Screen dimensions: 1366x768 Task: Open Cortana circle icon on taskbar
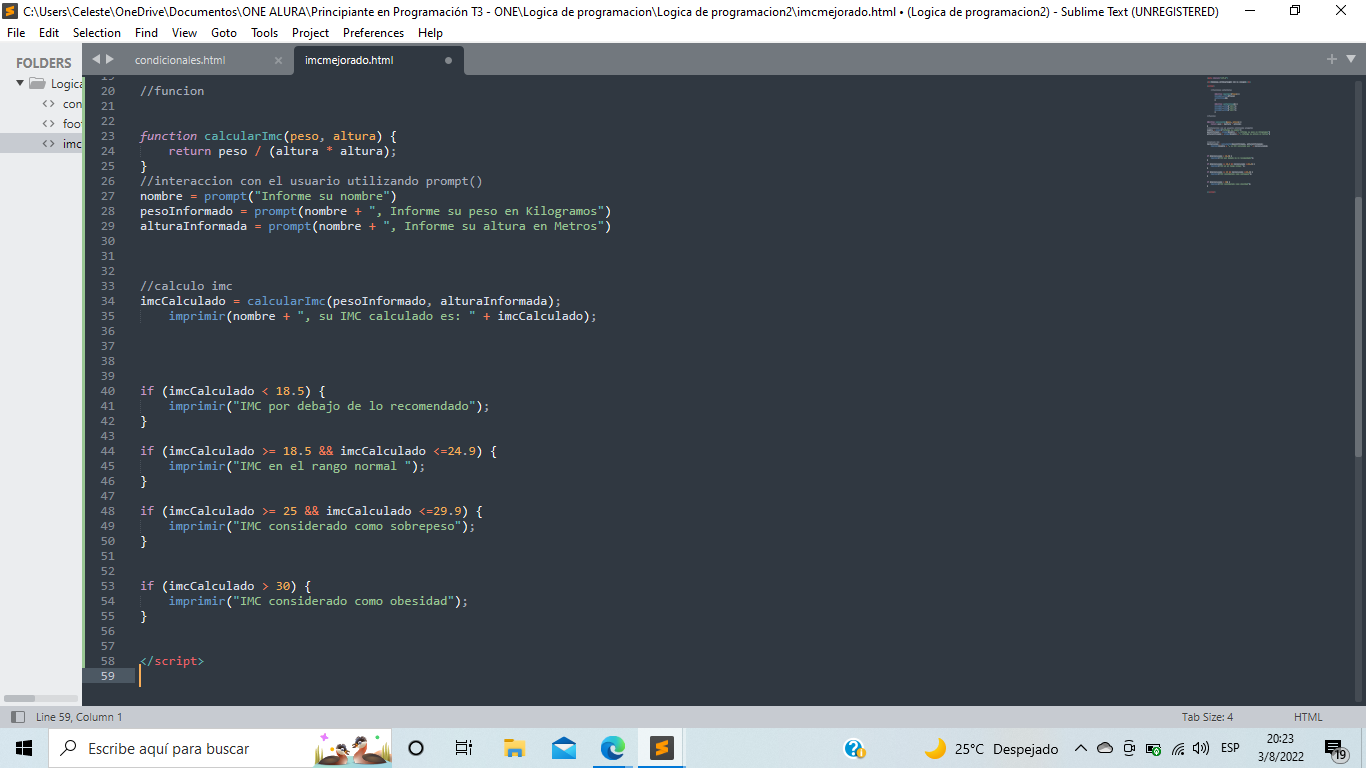pos(416,748)
